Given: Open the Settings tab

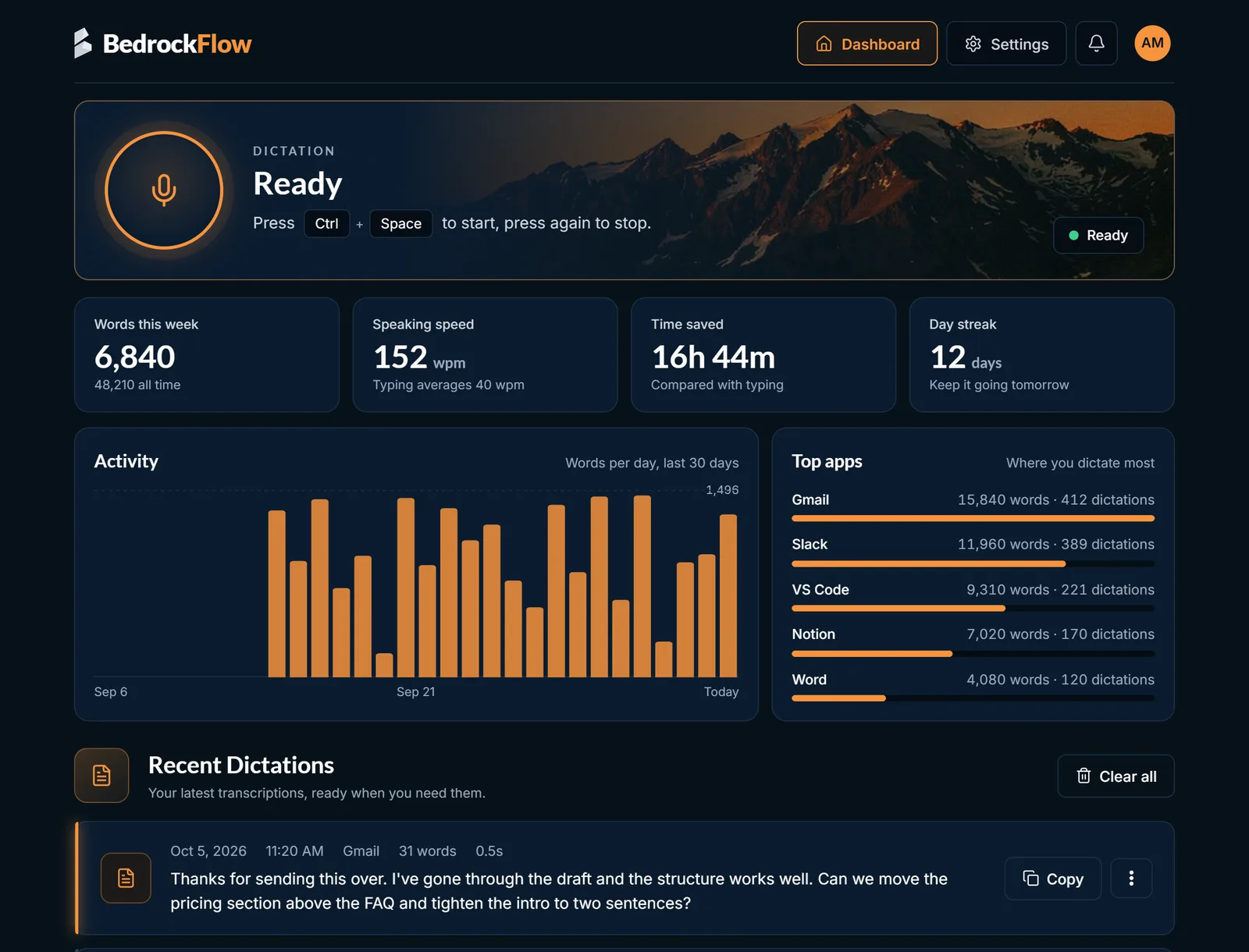Looking at the screenshot, I should [1005, 44].
